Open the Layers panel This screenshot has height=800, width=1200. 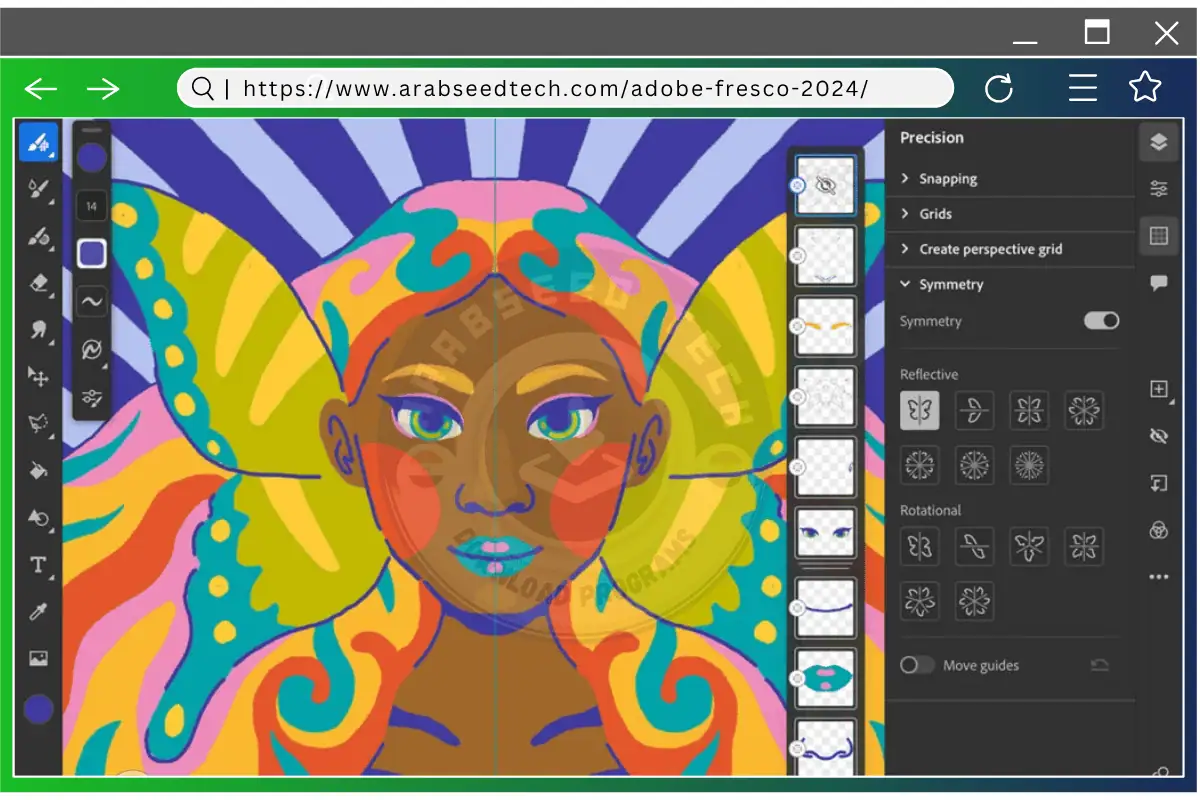coord(1159,142)
